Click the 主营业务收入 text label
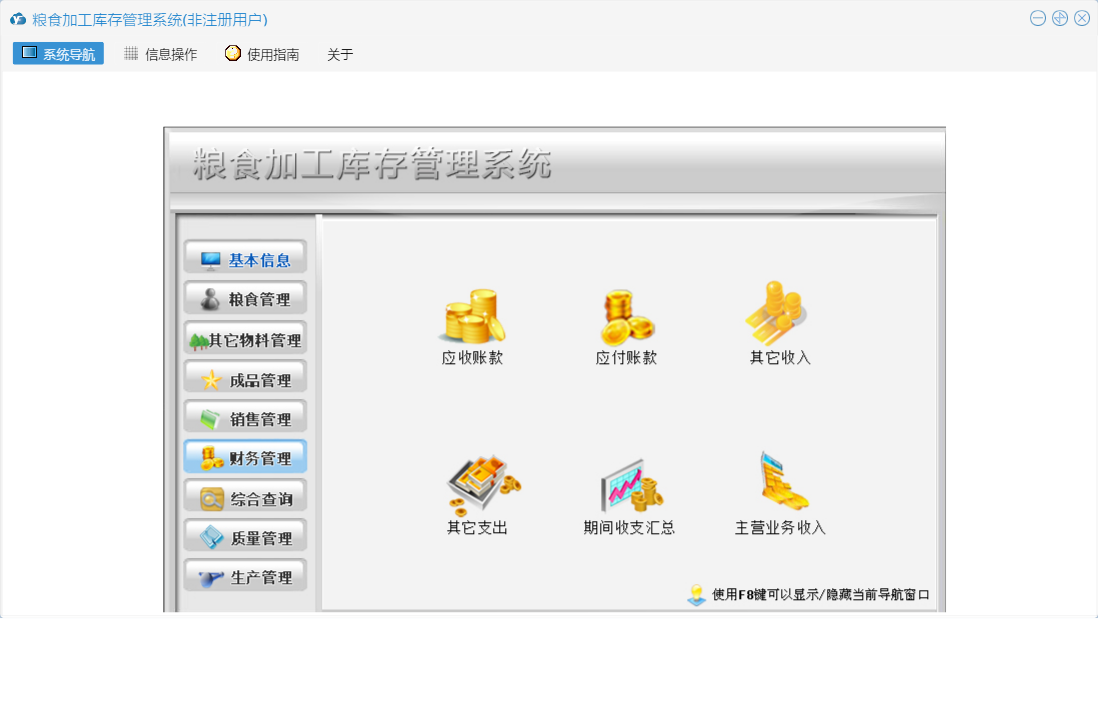Image resolution: width=1098 pixels, height=719 pixels. 780,528
